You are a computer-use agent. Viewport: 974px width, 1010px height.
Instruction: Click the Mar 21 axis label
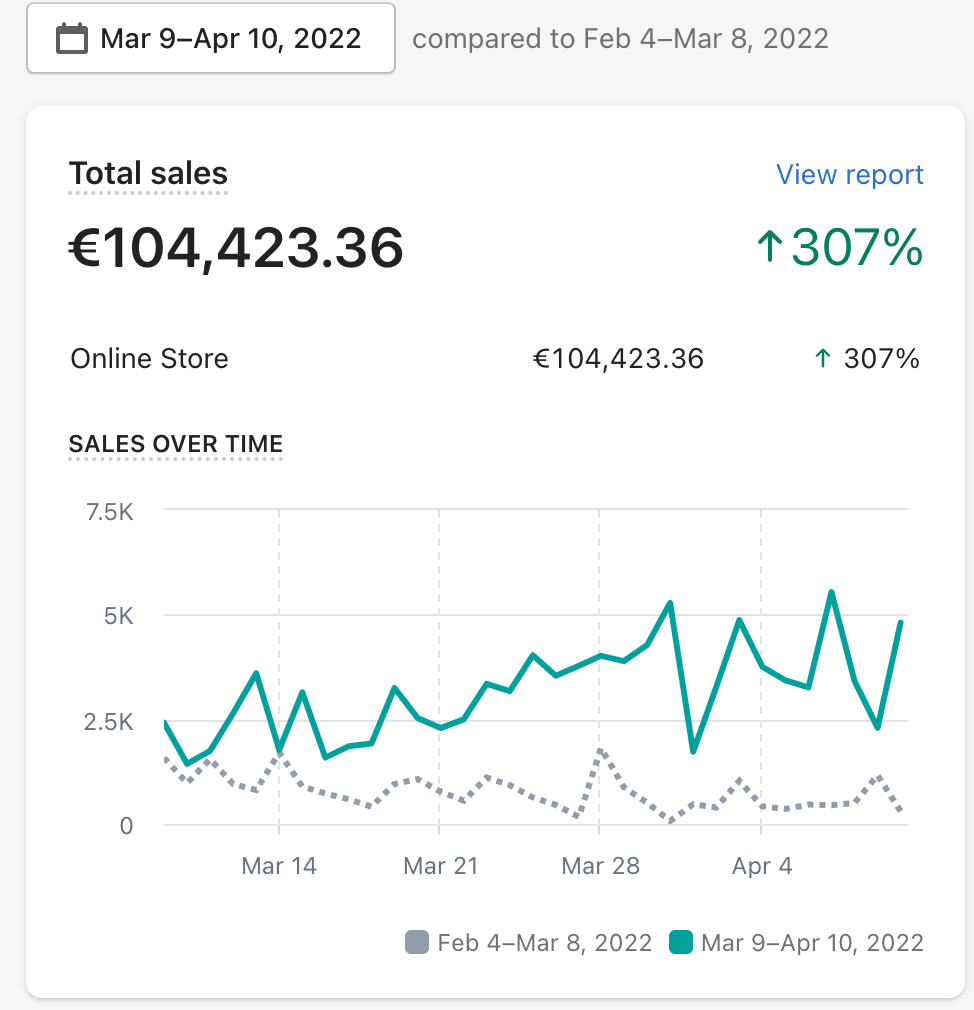(x=440, y=866)
